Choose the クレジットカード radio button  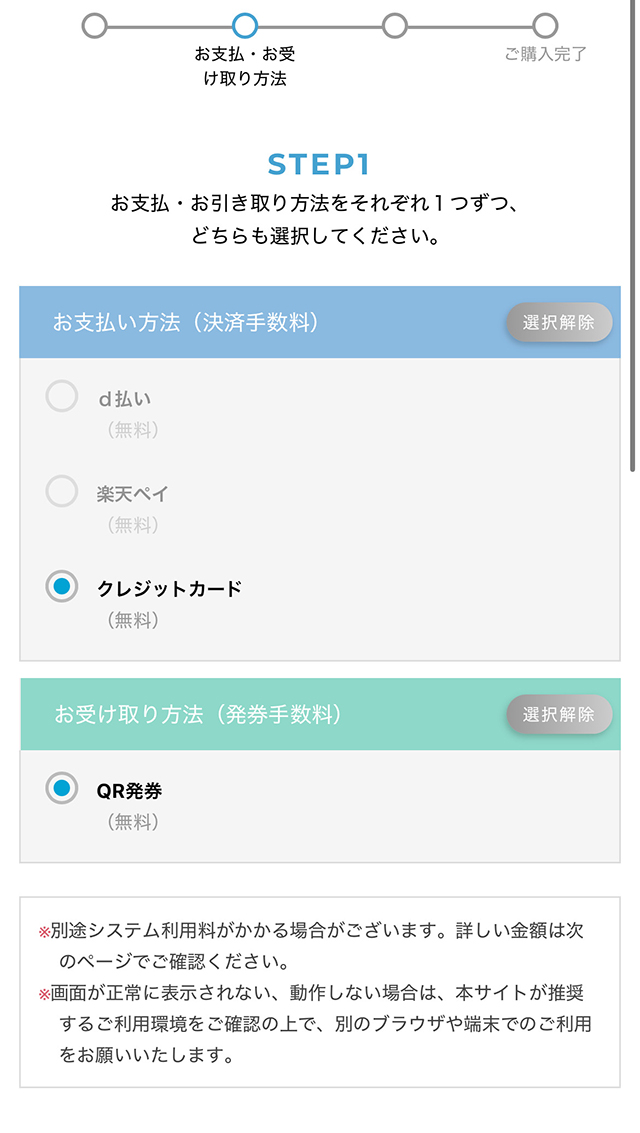[x=62, y=587]
